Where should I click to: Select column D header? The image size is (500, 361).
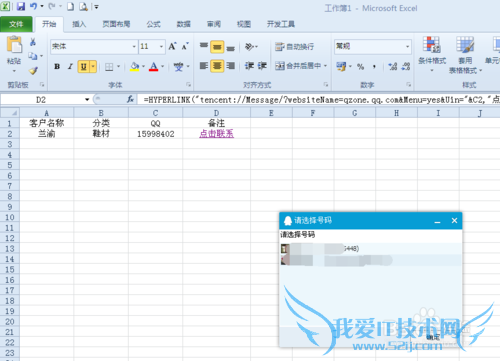point(216,113)
